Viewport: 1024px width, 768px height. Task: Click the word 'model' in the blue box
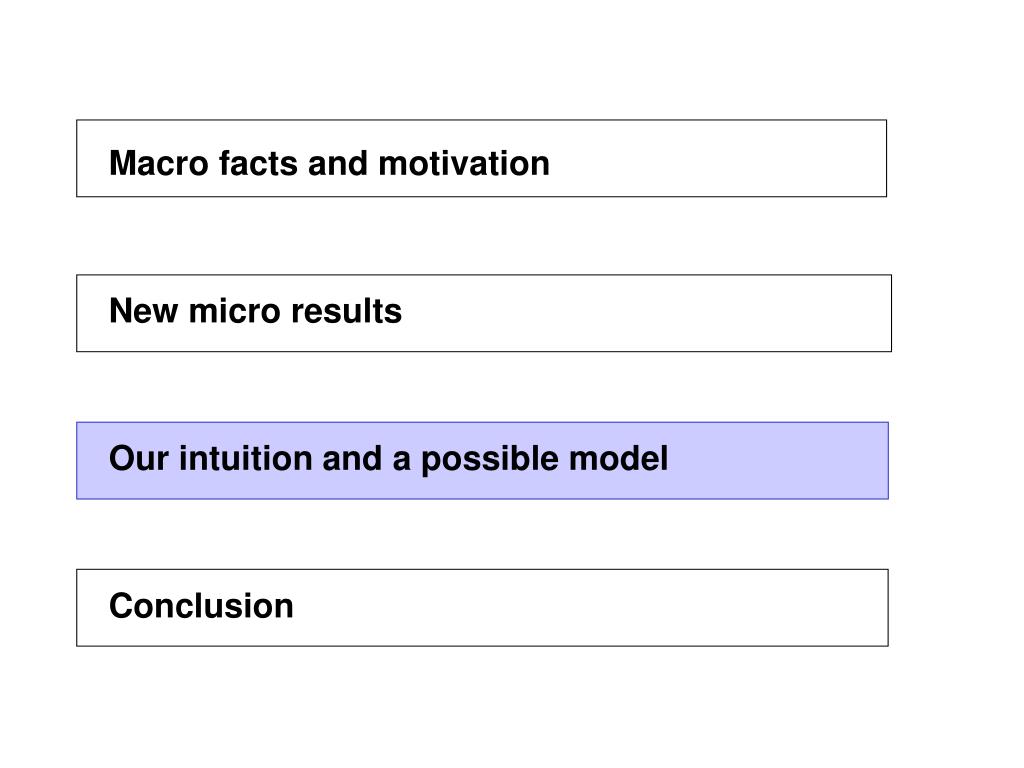pyautogui.click(x=618, y=458)
